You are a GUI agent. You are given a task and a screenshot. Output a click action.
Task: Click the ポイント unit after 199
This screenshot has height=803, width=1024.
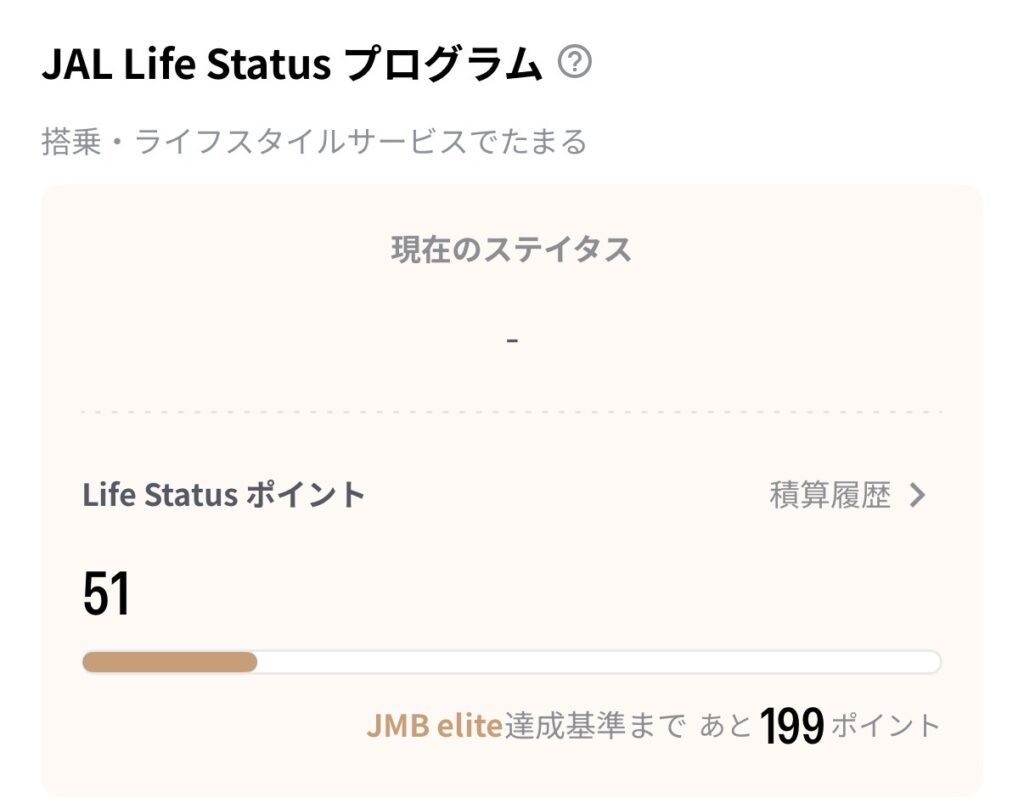click(x=886, y=725)
